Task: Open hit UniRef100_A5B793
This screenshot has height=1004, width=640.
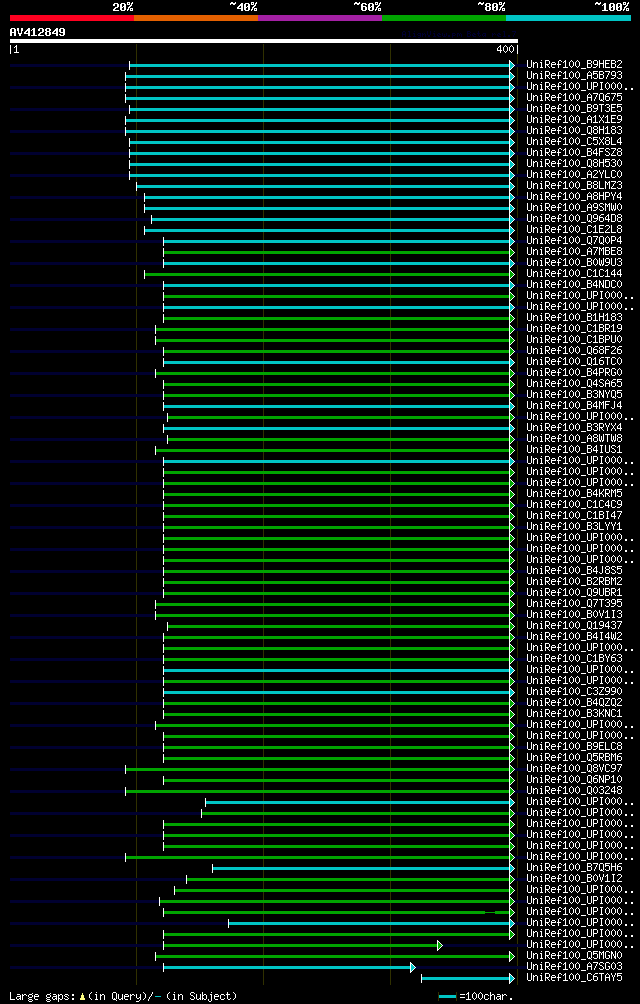Action: pos(573,76)
